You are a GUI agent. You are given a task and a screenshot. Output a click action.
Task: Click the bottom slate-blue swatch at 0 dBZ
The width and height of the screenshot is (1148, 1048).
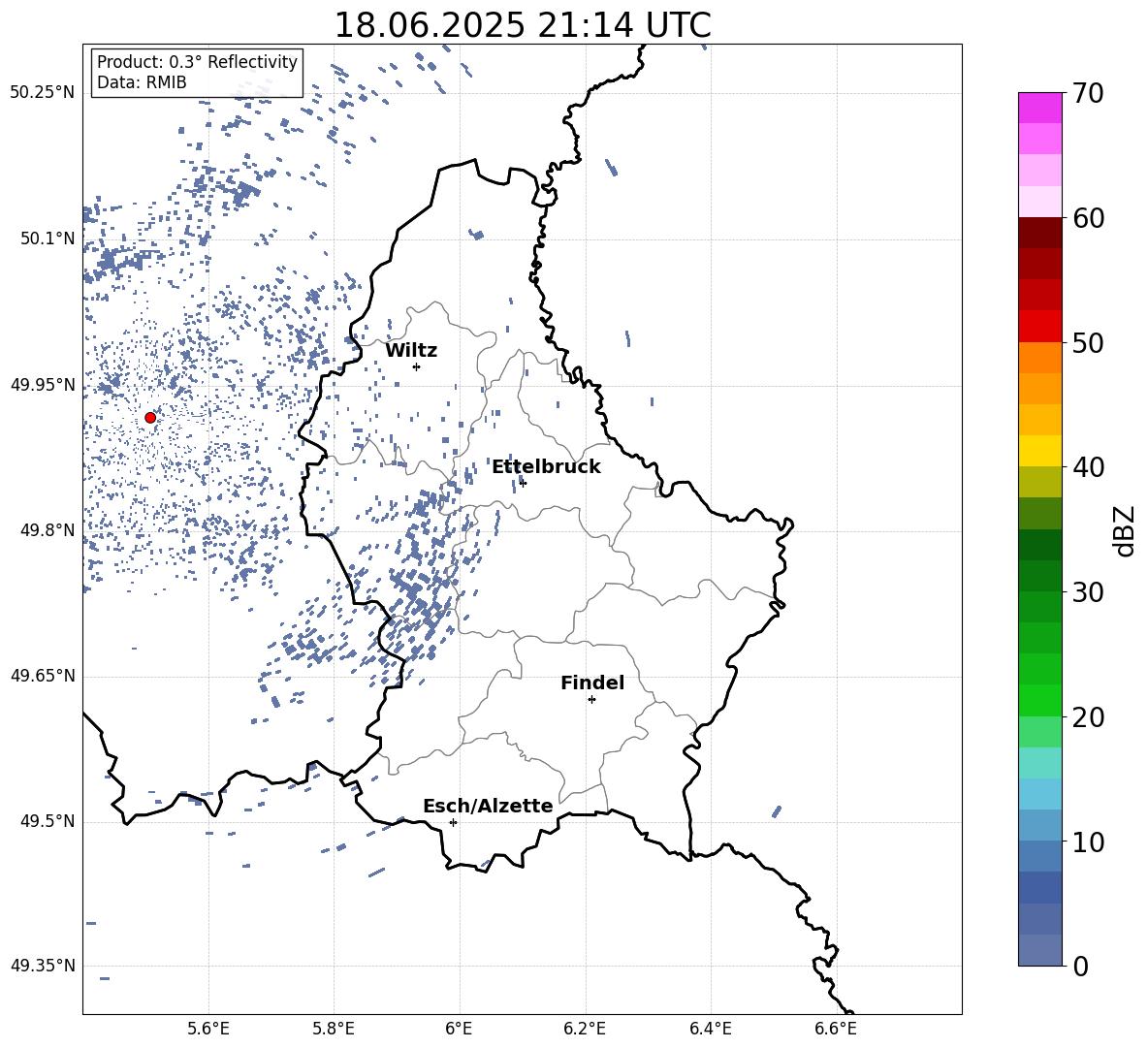click(x=1039, y=950)
